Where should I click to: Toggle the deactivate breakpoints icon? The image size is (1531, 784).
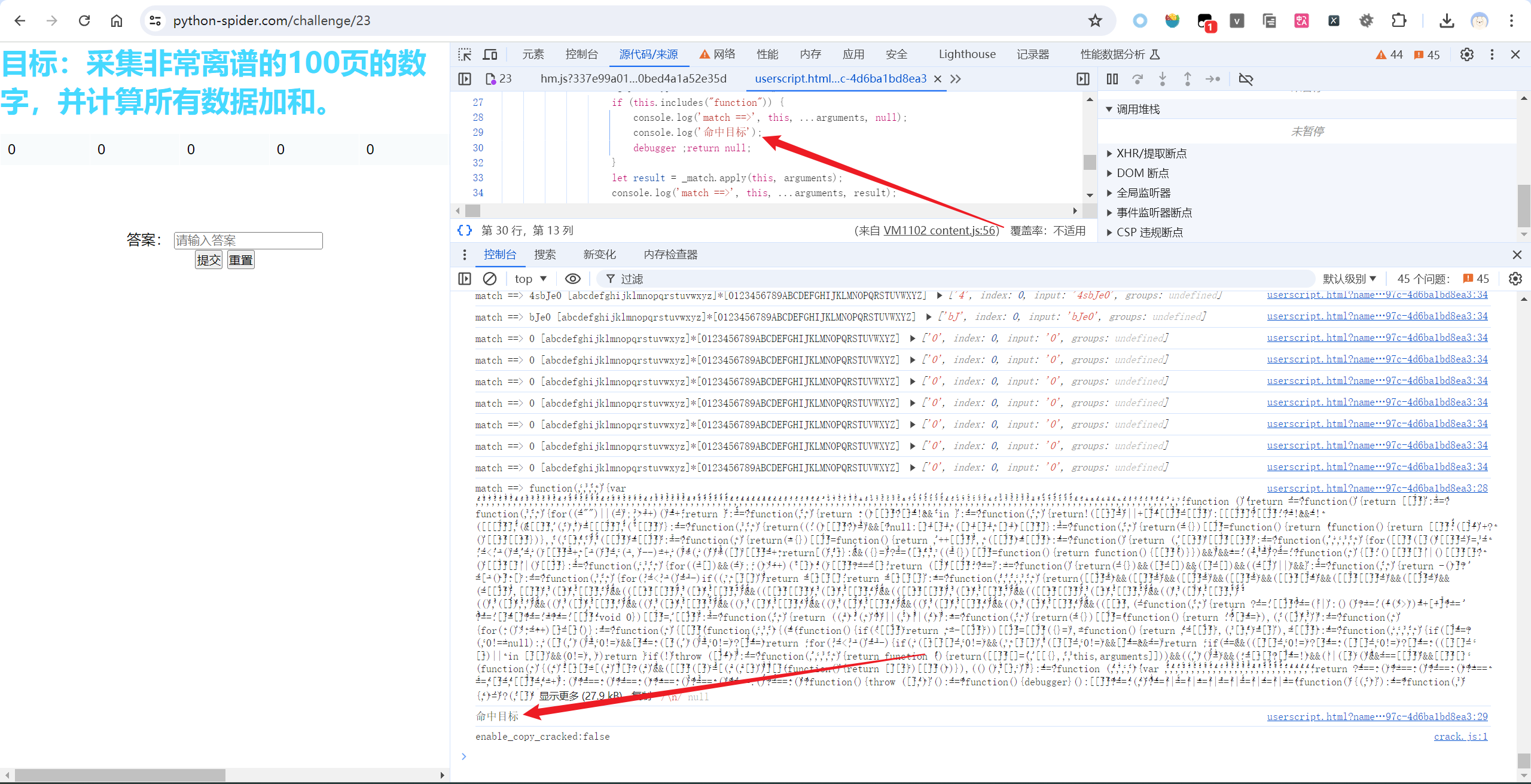pos(1246,79)
